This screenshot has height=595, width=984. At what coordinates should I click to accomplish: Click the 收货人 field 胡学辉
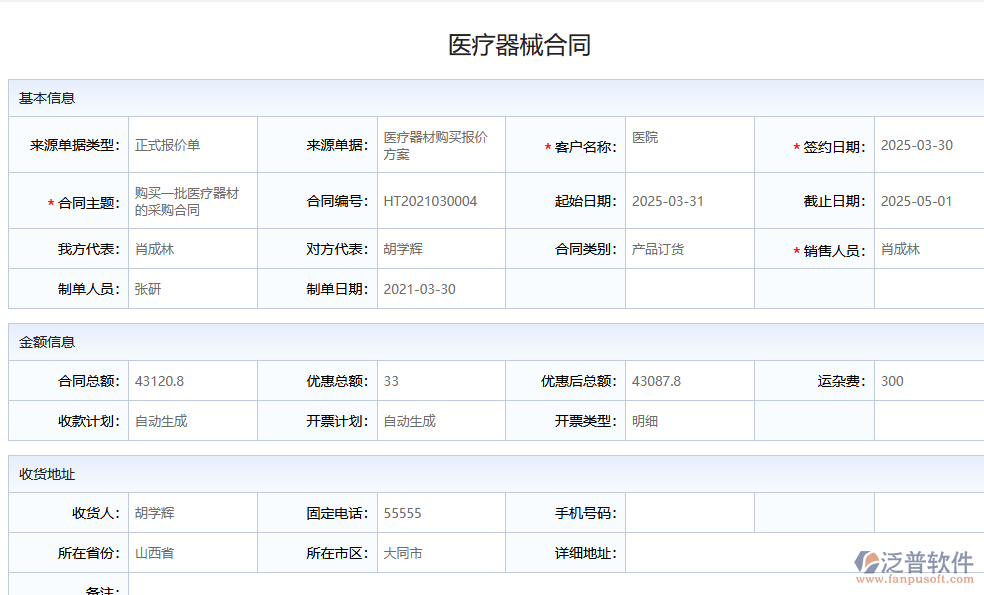(193, 513)
